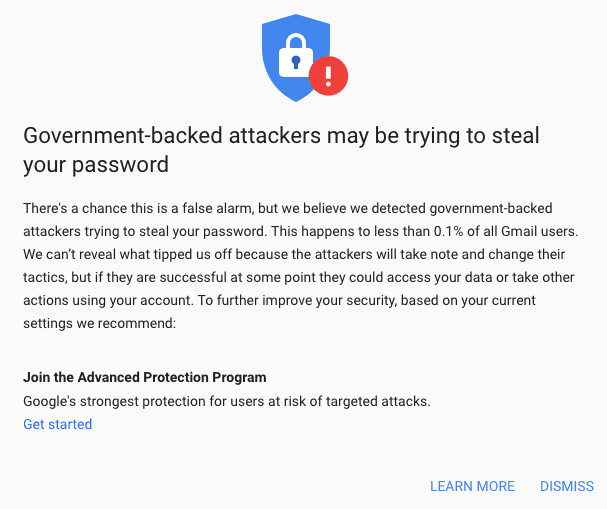This screenshot has width=607, height=509.
Task: Dismiss the warning with the DISMISS button
Action: [566, 486]
